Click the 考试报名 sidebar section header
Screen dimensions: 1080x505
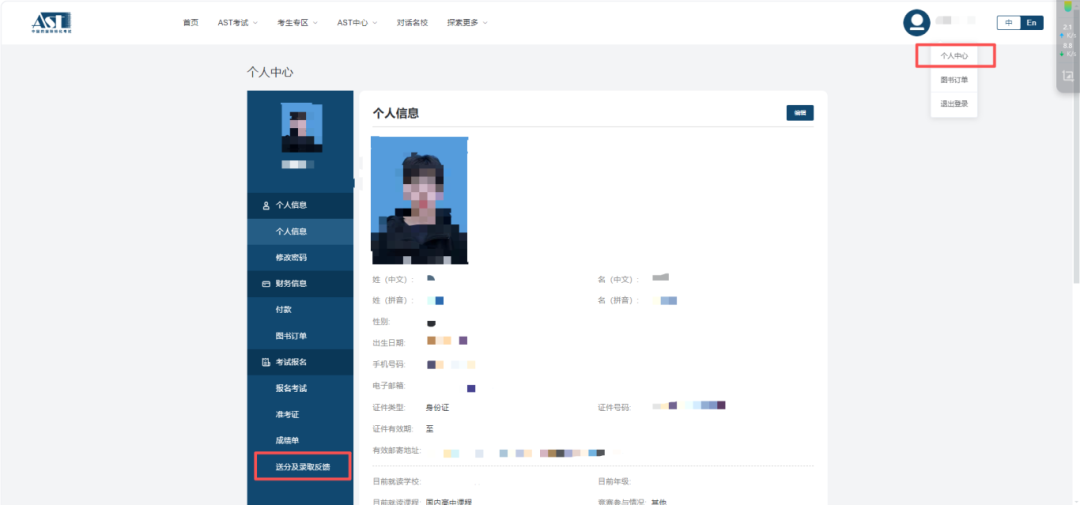(x=300, y=362)
